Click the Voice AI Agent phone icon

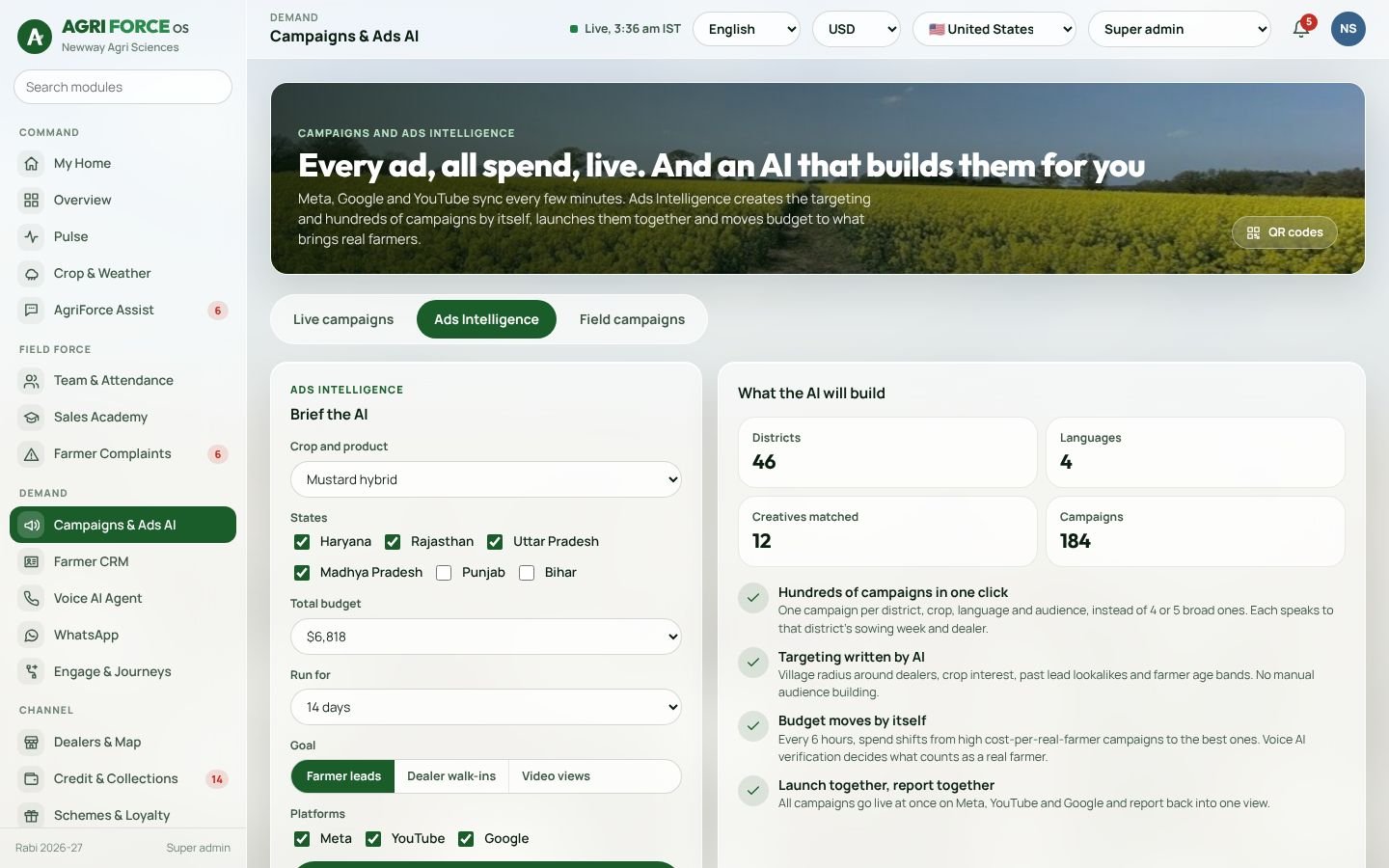coord(32,599)
